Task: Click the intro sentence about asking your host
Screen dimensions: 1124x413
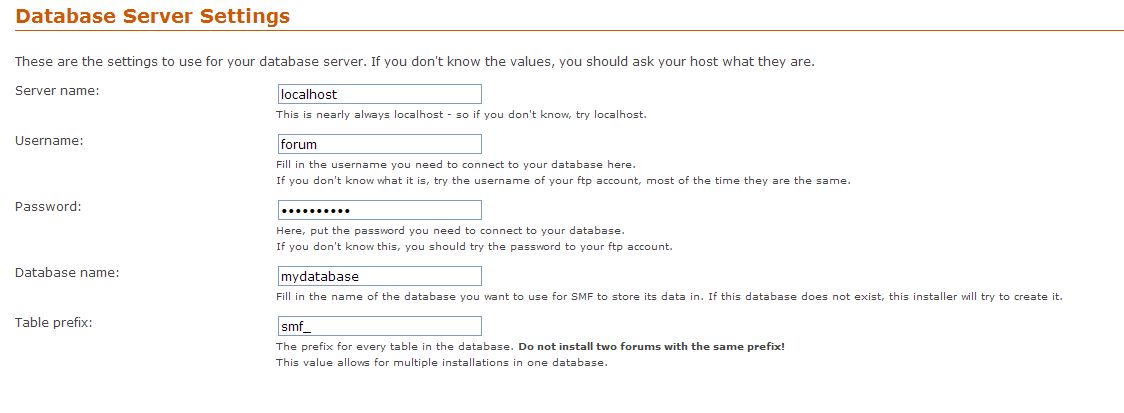Action: coord(415,62)
